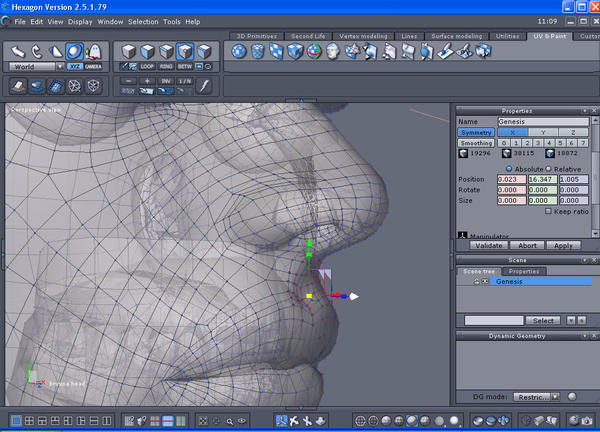This screenshot has height=432, width=600.
Task: Open the Selection menu
Action: coord(143,21)
